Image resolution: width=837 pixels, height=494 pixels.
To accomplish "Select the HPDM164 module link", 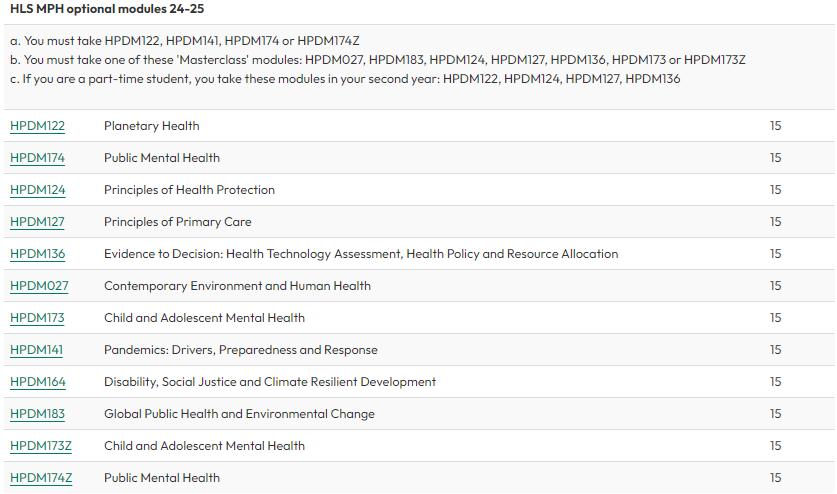I will [38, 382].
